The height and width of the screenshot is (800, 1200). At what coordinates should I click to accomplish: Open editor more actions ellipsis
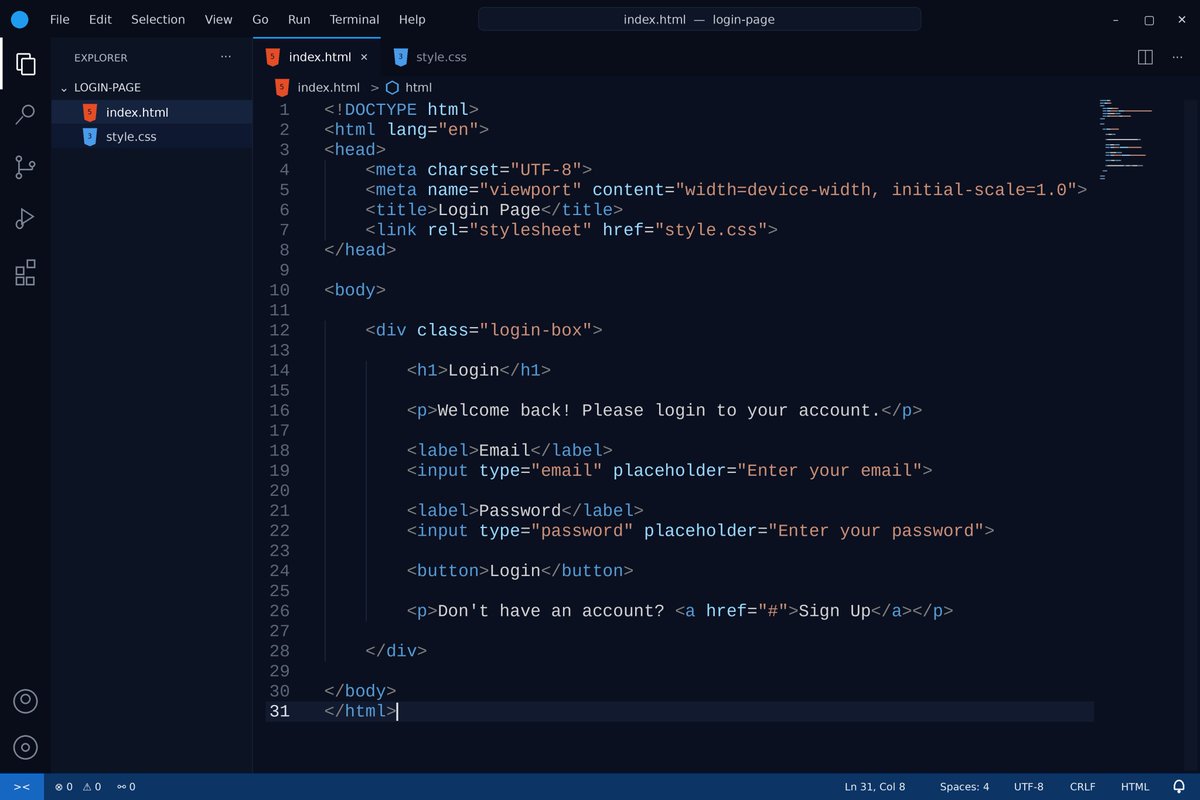[1175, 57]
